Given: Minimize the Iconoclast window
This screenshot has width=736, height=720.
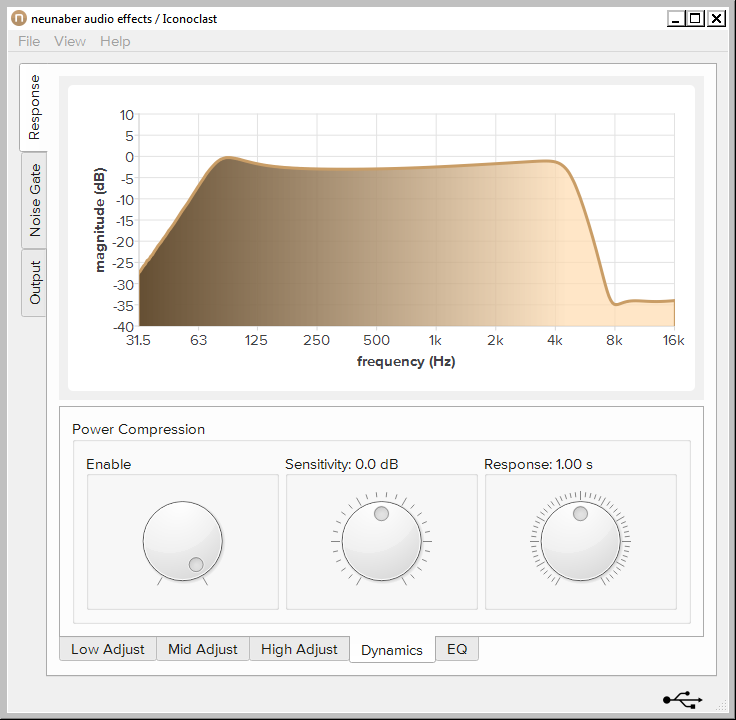Looking at the screenshot, I should tap(677, 18).
